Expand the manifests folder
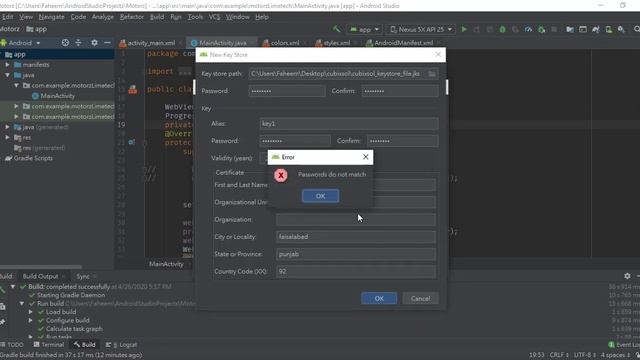Image resolution: width=640 pixels, height=360 pixels. [x=7, y=65]
